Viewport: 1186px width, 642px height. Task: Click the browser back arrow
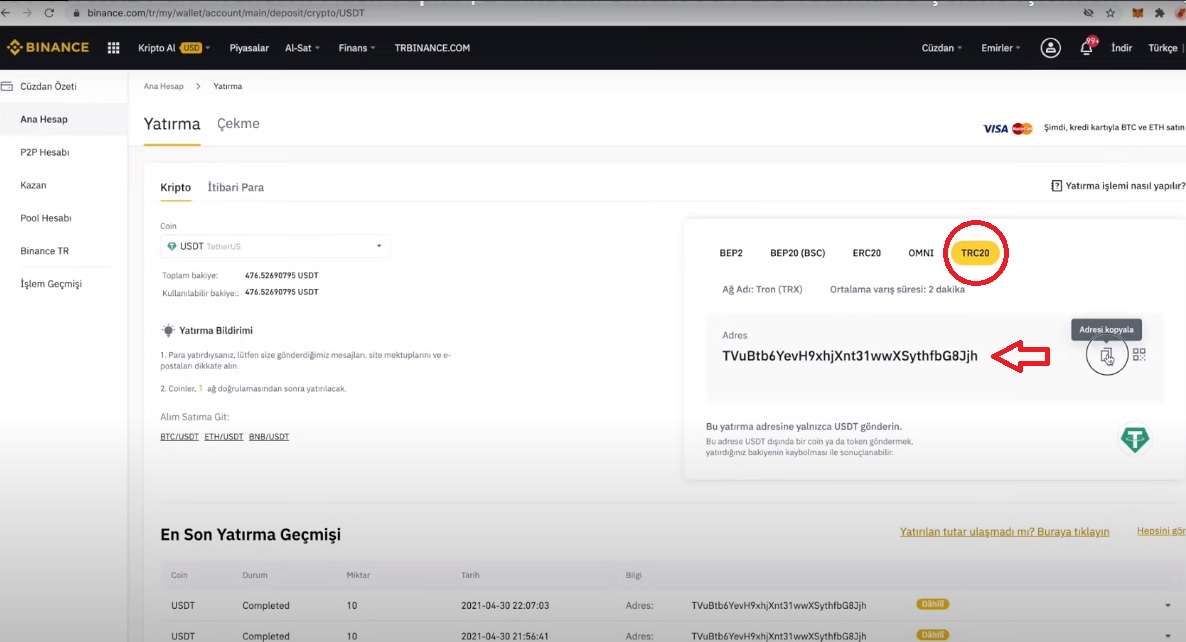pos(6,13)
